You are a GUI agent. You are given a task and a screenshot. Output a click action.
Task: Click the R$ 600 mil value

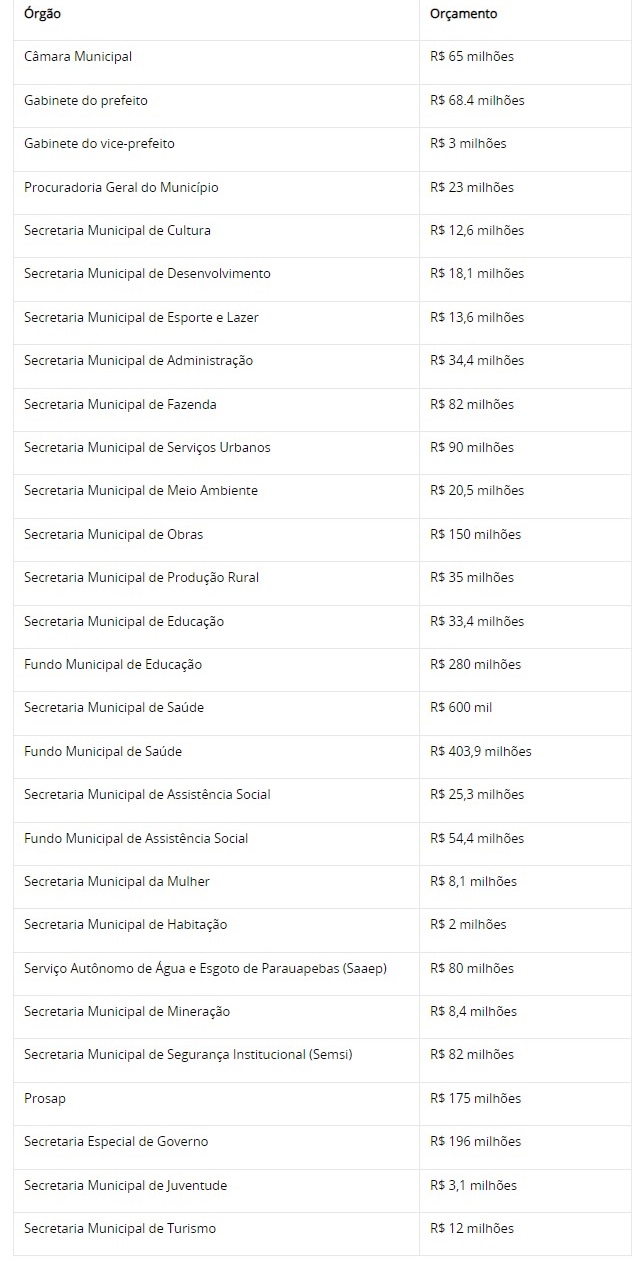coord(461,707)
